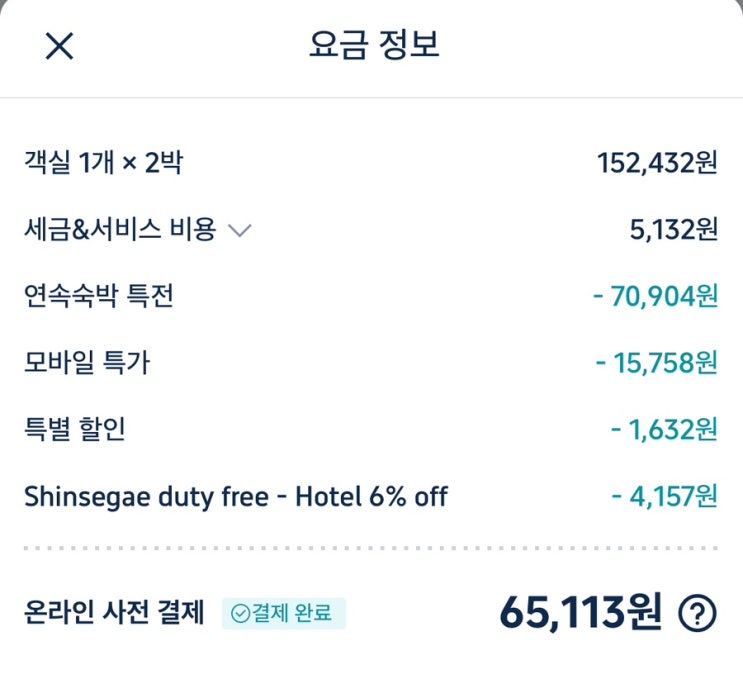743x679 pixels.
Task: Tap the 객실 1개 × 2박 label
Action: coord(103,162)
